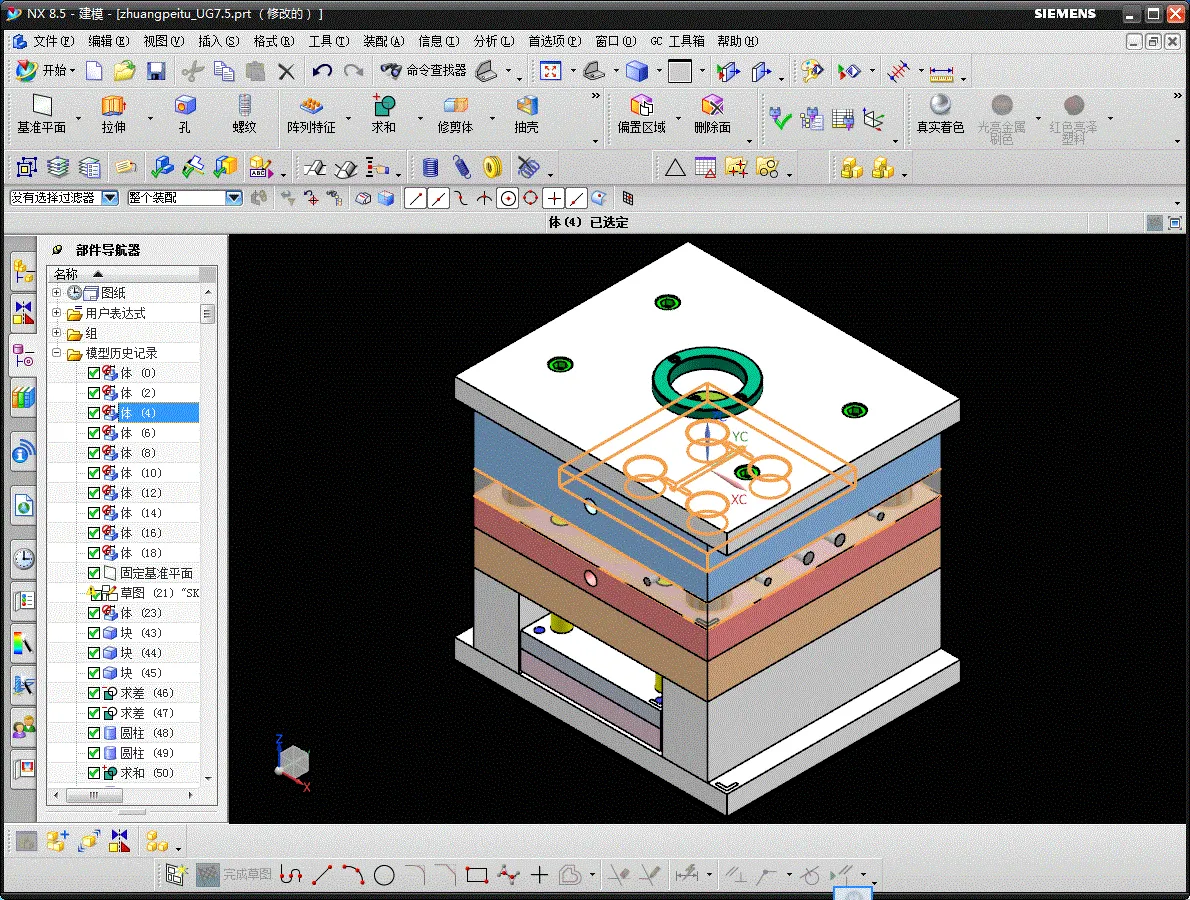
Task: Open the 插入 menu
Action: [x=218, y=41]
